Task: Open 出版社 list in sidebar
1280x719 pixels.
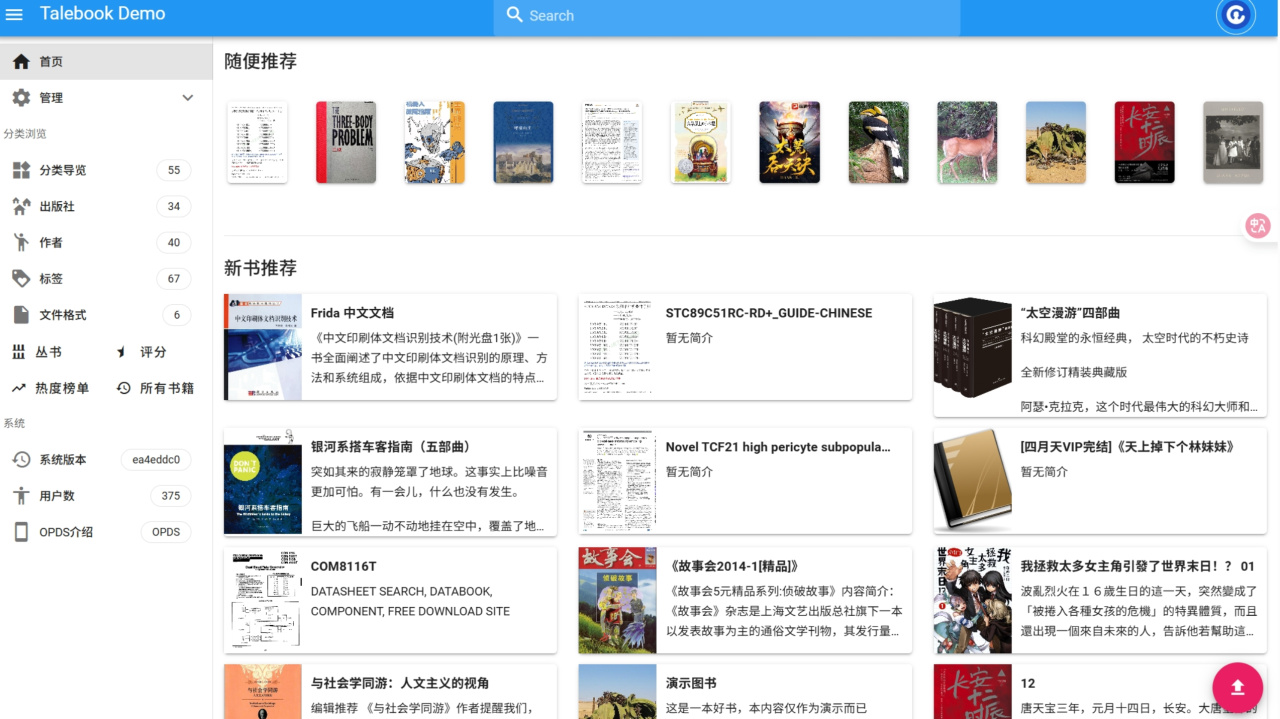Action: tap(106, 207)
